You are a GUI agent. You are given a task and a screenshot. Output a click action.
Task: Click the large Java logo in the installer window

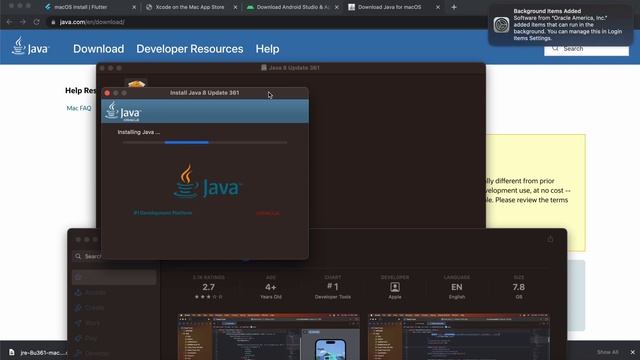(x=207, y=182)
